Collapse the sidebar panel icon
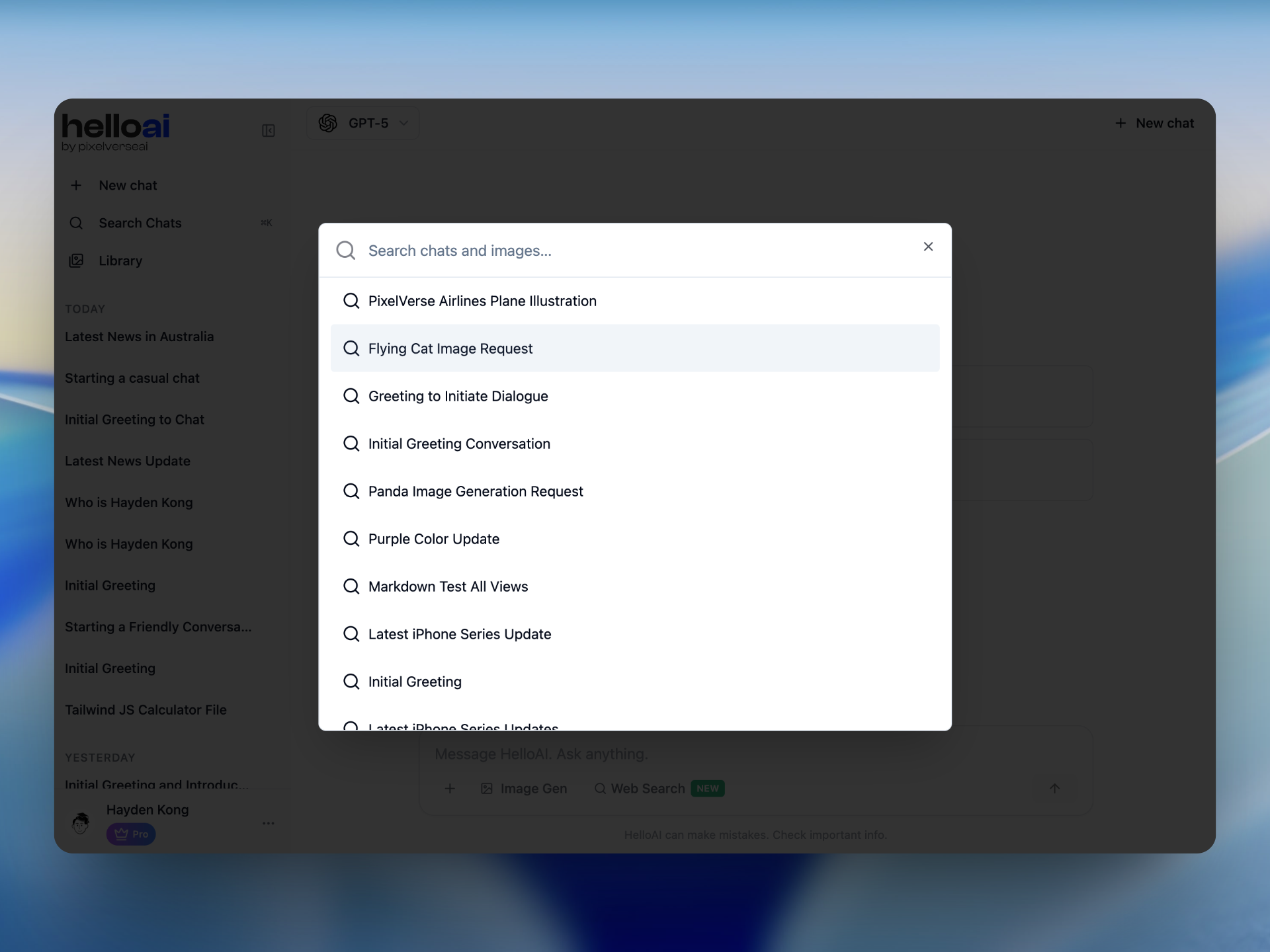The image size is (1270, 952). click(x=268, y=130)
